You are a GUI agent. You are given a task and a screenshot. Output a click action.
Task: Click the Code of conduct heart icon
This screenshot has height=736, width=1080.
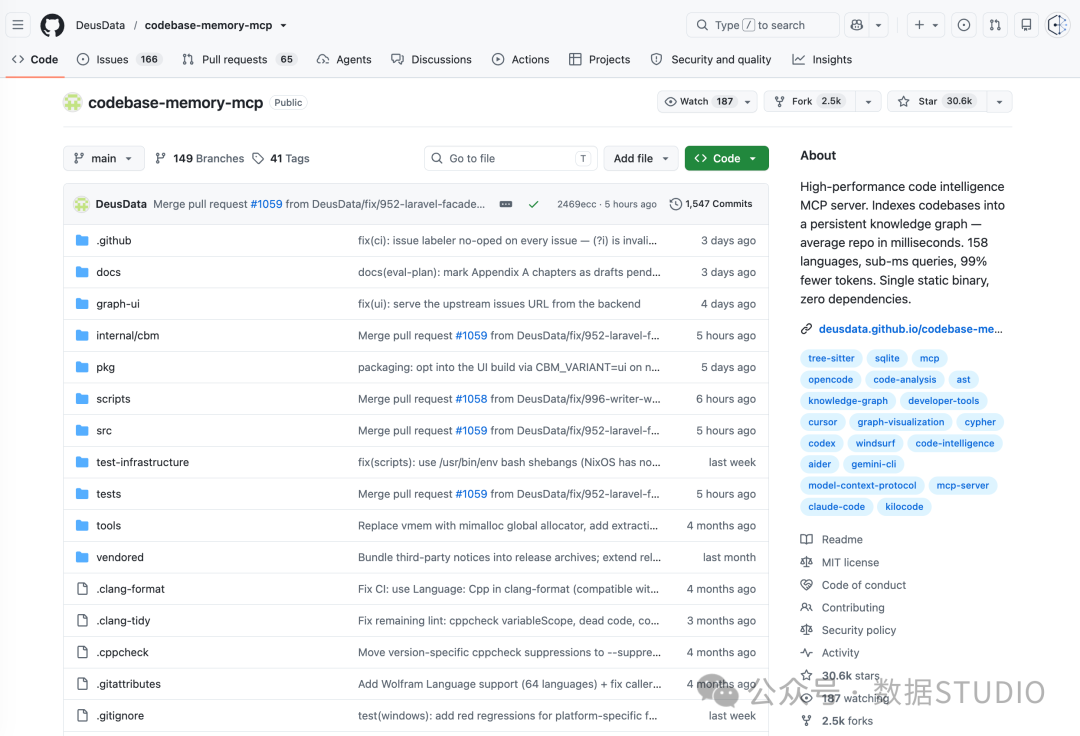point(806,585)
